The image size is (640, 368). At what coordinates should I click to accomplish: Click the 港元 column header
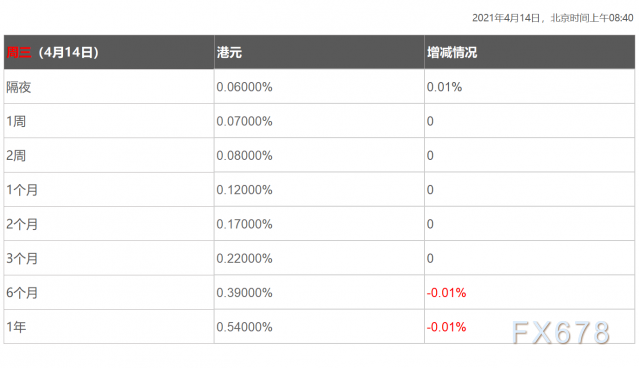(229, 52)
